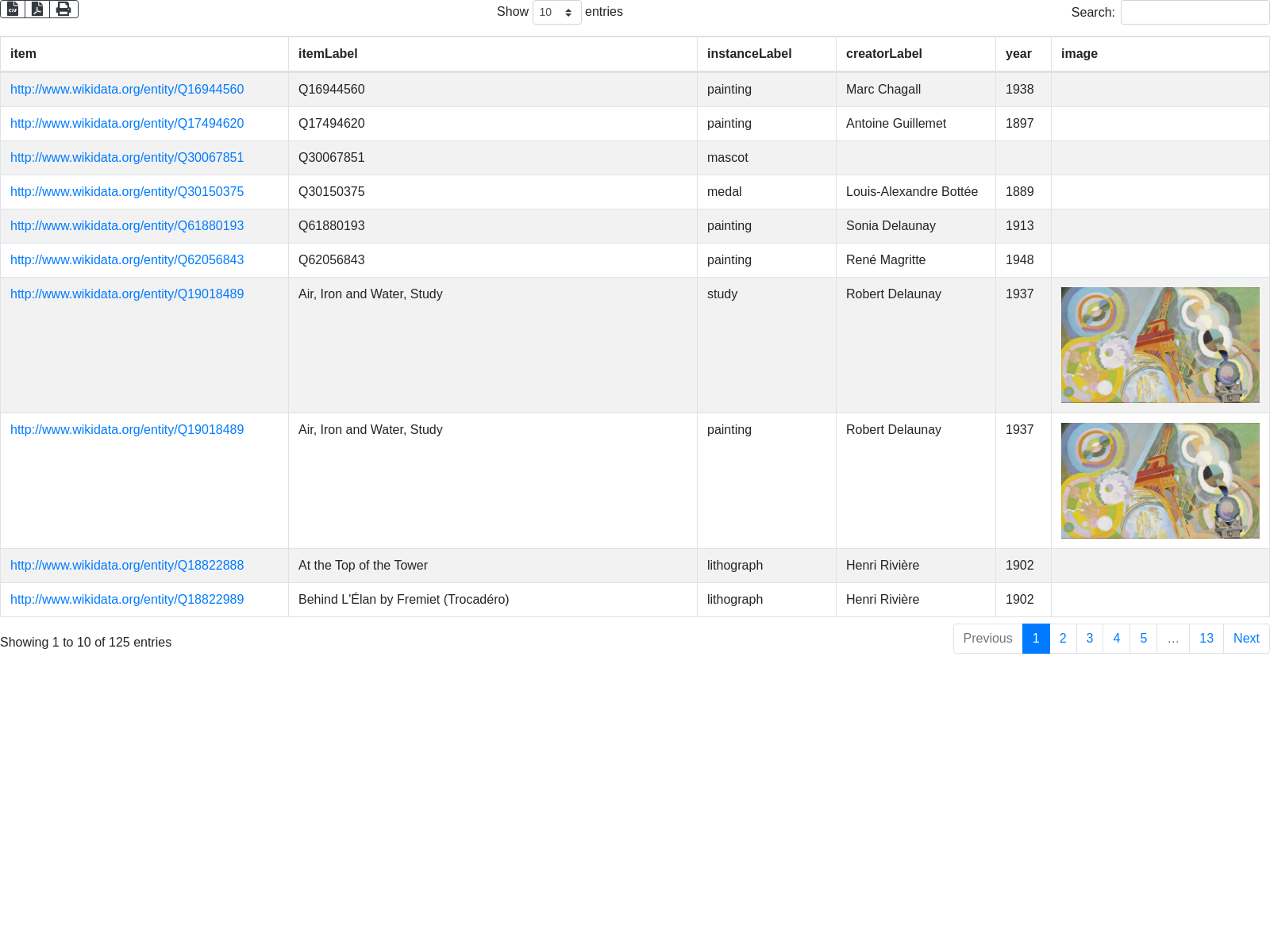Open Wikidata link Q30067851

coord(127,158)
